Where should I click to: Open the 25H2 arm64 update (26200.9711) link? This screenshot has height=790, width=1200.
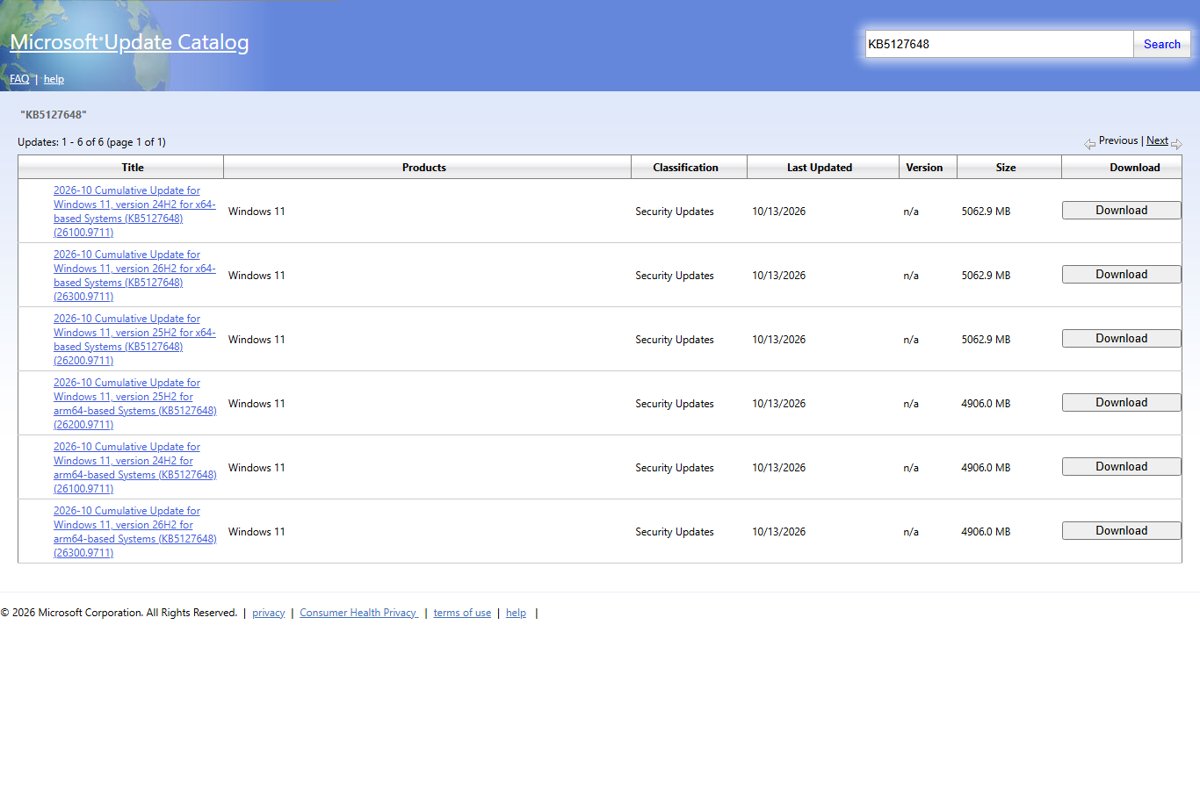(x=135, y=403)
